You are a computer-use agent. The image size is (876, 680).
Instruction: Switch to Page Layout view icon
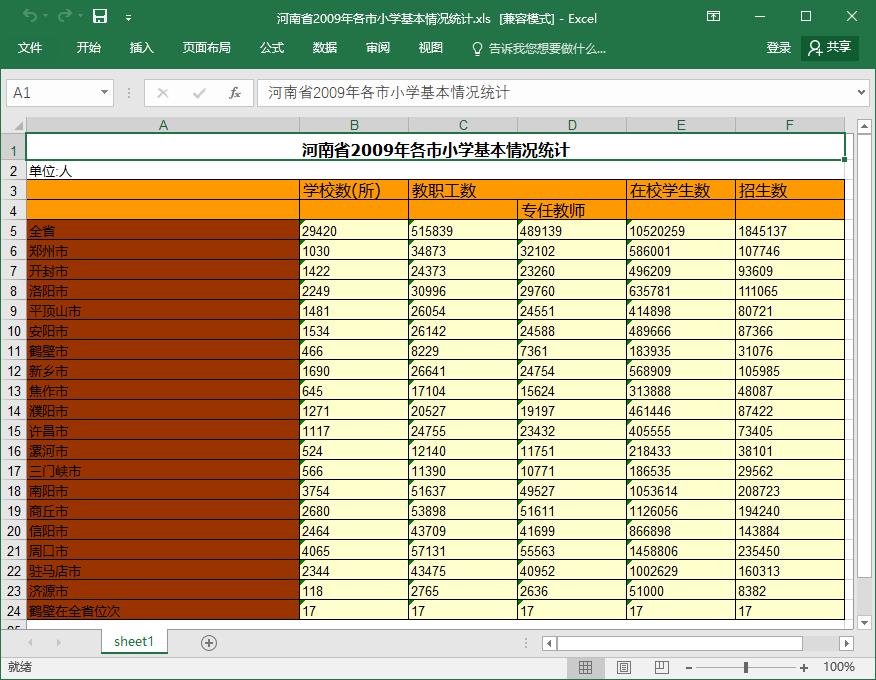tap(623, 667)
